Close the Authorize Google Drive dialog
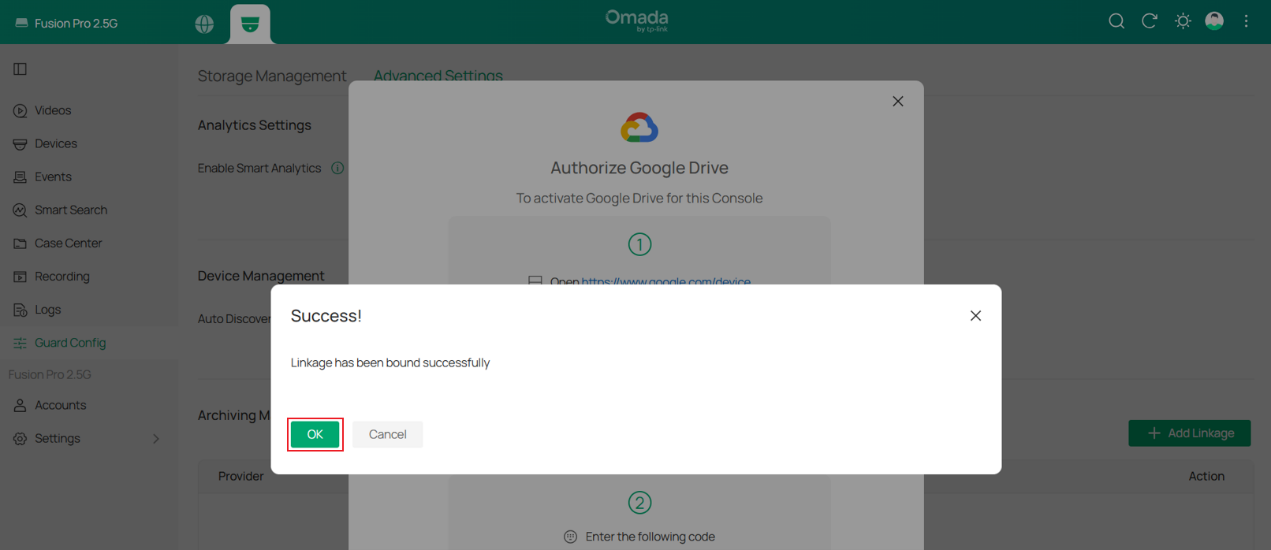1271x550 pixels. [898, 101]
